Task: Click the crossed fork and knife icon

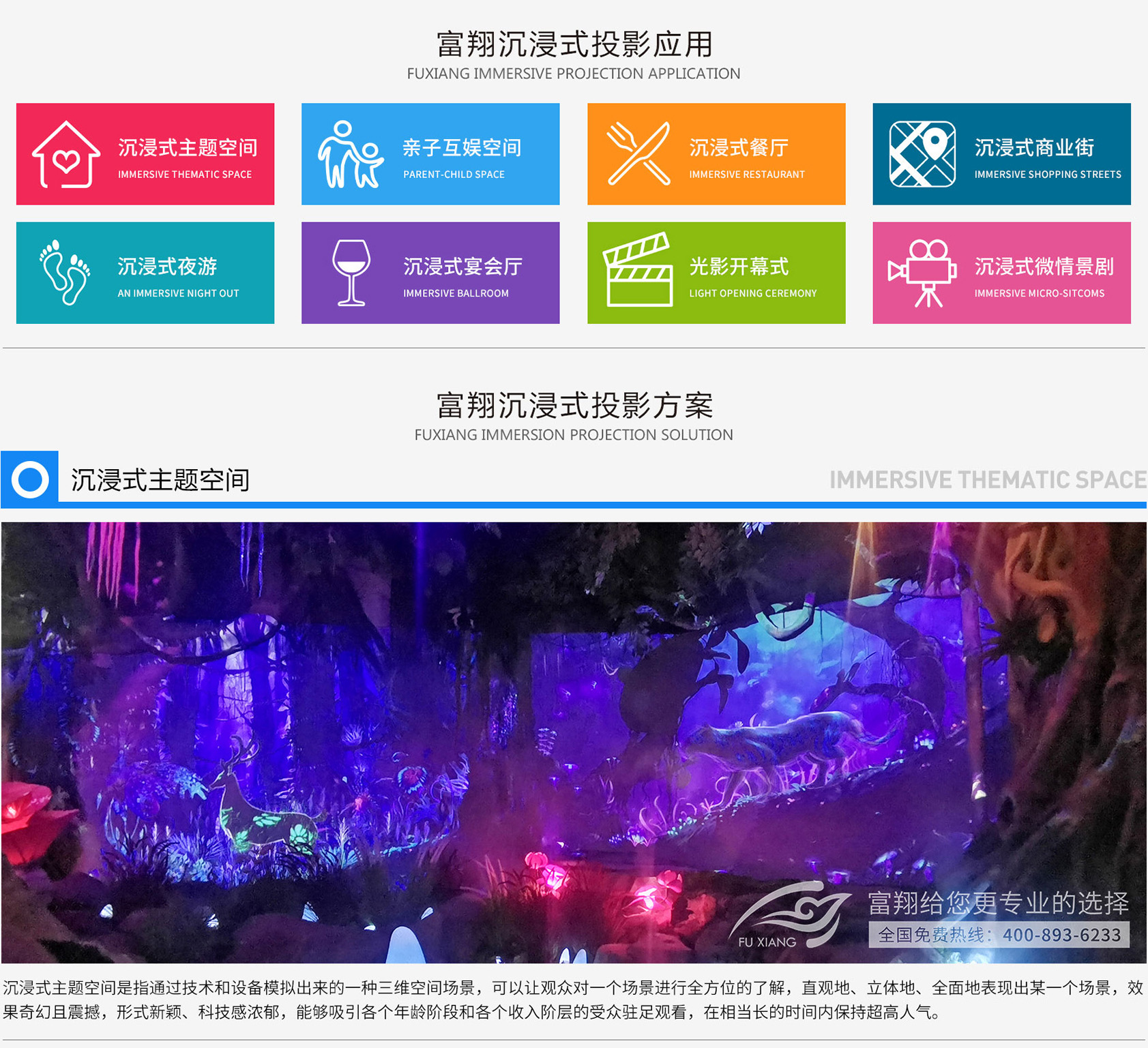Action: [x=638, y=154]
